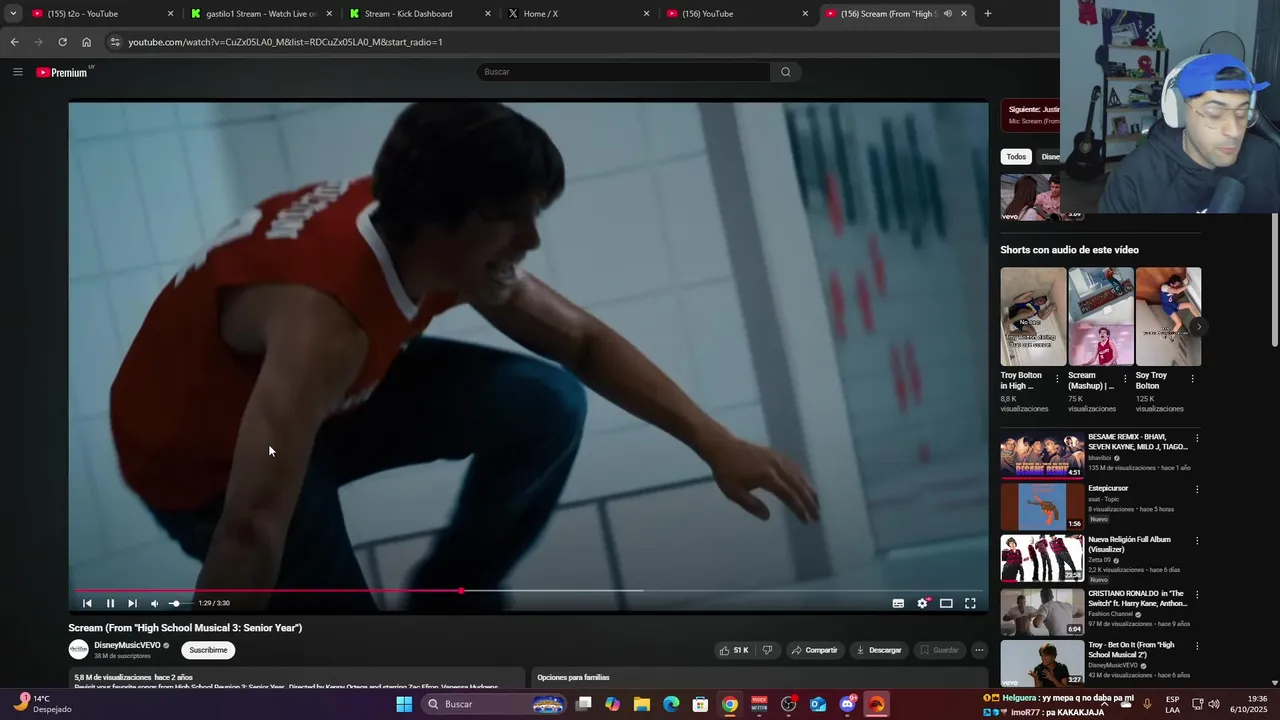Share the video via Compartir button
The width and height of the screenshot is (1280, 720).
click(814, 650)
